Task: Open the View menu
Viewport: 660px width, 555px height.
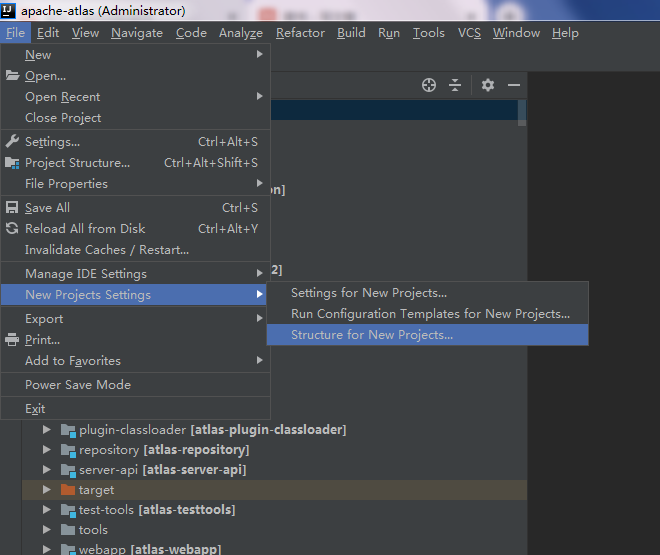Action: click(x=85, y=33)
